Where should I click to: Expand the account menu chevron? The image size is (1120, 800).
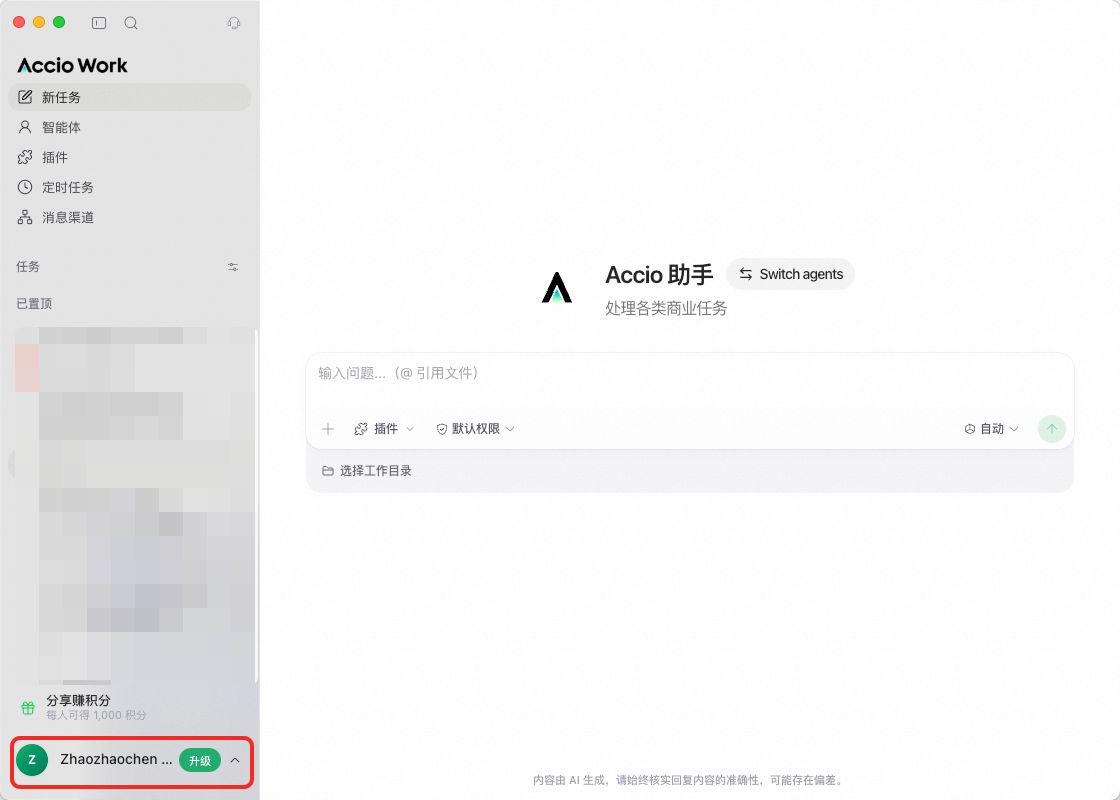(235, 761)
